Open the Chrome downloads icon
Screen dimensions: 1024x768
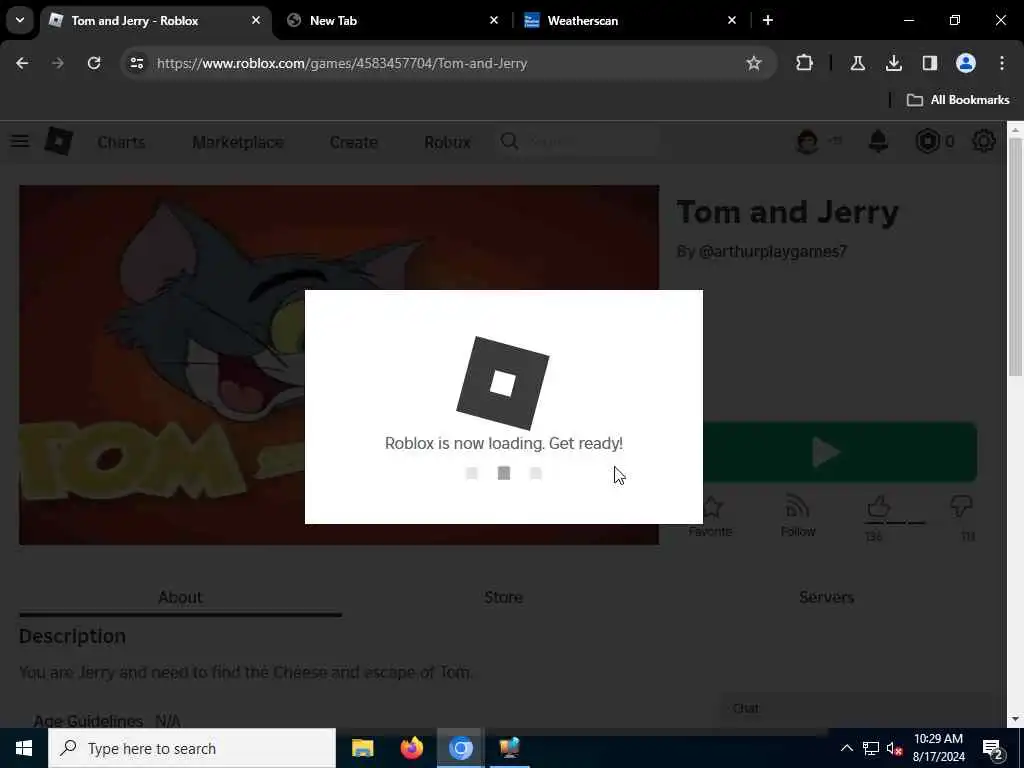point(893,63)
